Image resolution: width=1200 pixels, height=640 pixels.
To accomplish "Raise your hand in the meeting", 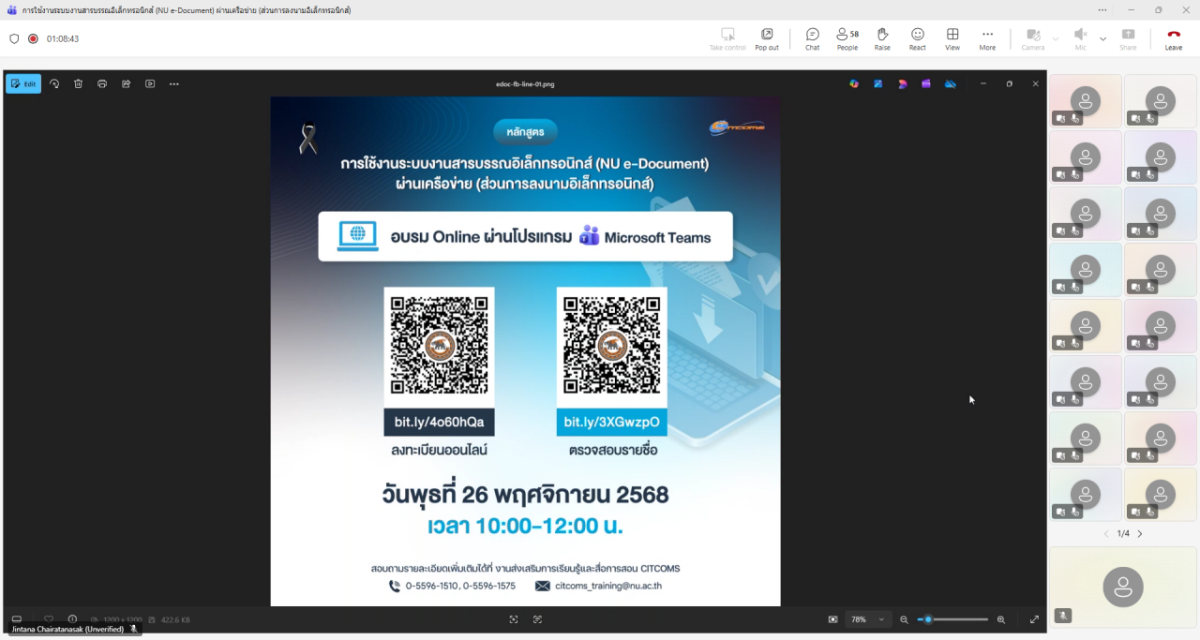I will coord(882,38).
